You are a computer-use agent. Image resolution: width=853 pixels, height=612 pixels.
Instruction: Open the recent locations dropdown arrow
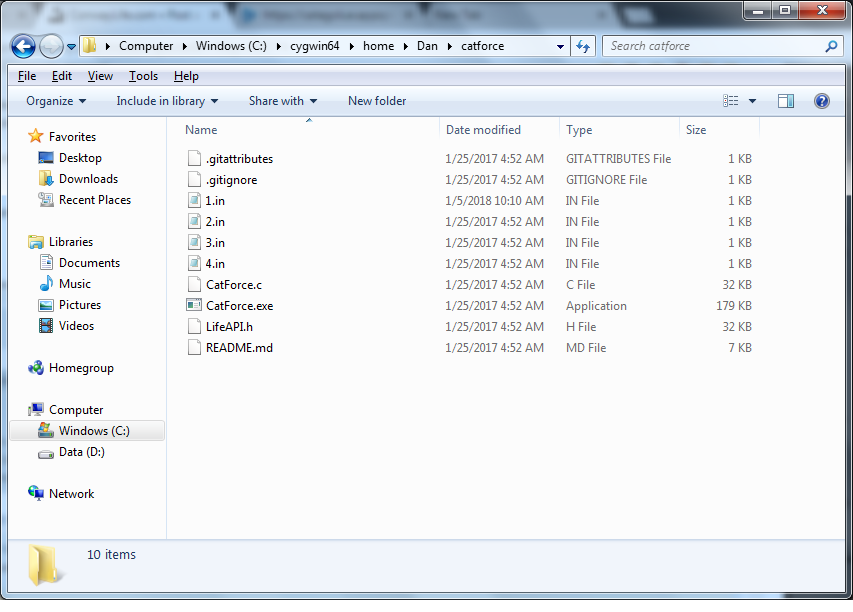tap(71, 47)
